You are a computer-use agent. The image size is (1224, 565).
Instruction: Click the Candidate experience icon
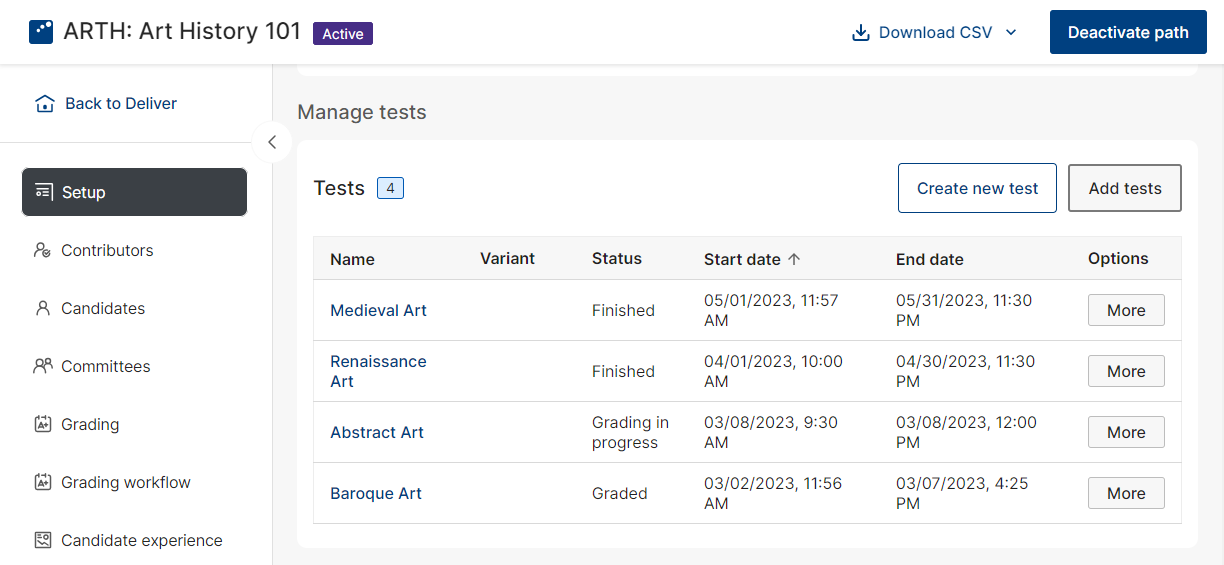pyautogui.click(x=42, y=540)
